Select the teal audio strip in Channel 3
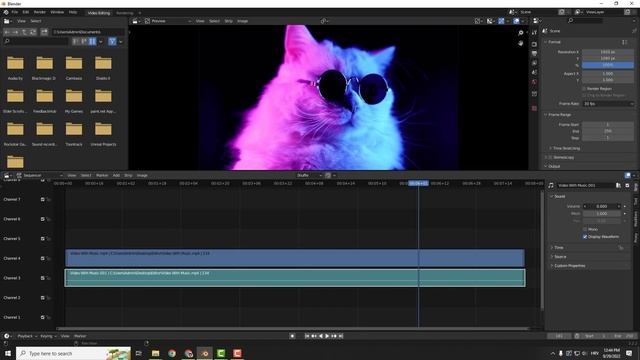640x360 pixels. point(295,278)
